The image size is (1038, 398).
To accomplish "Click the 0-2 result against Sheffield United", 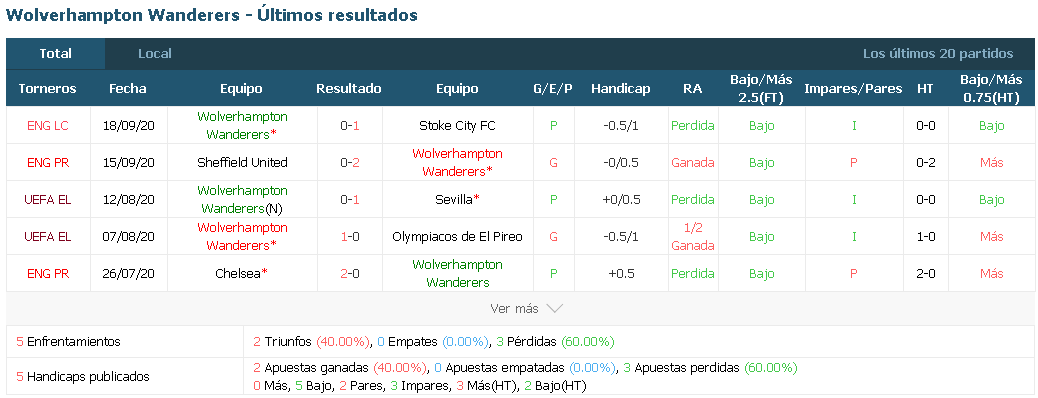I will (350, 162).
